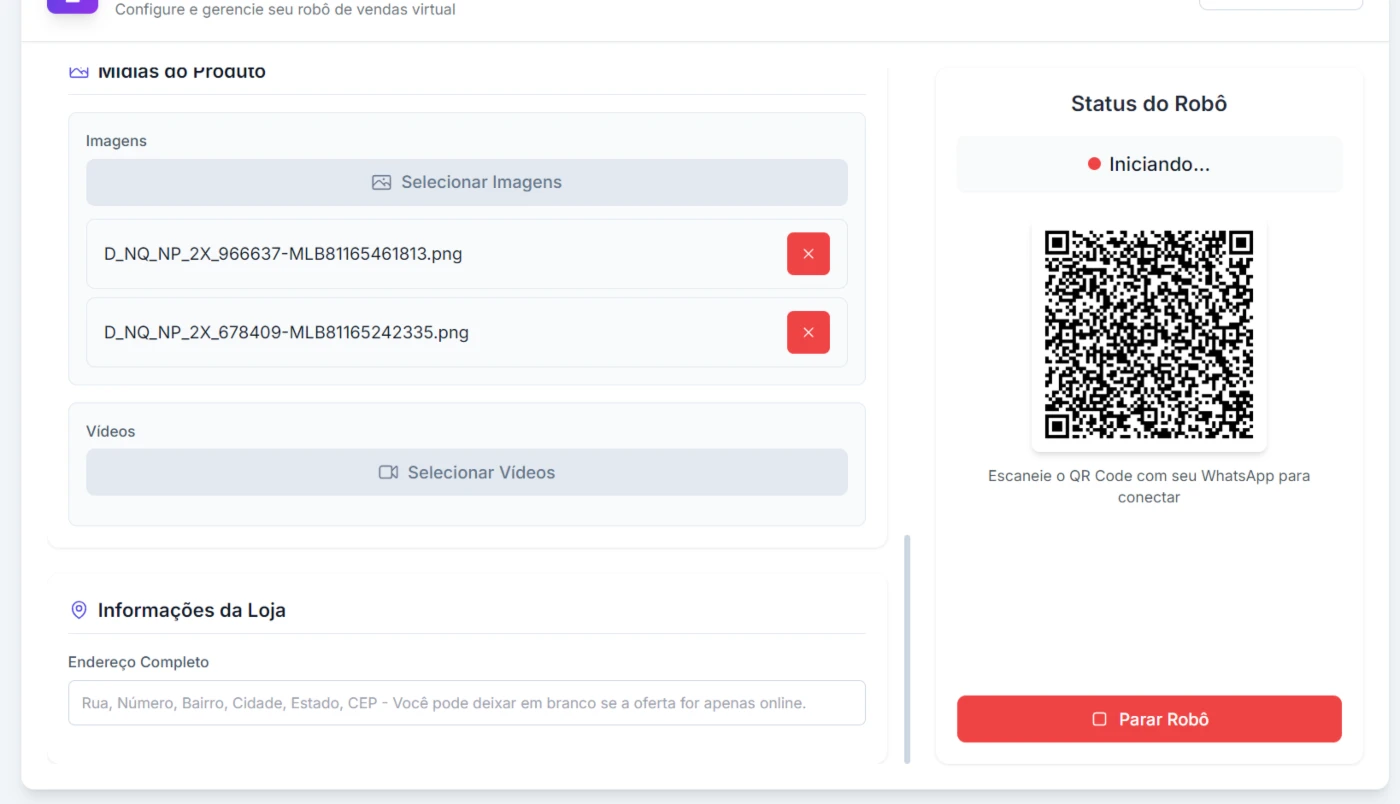Click the location pin icon near Informações da Loja
This screenshot has width=1400, height=804.
tap(79, 610)
